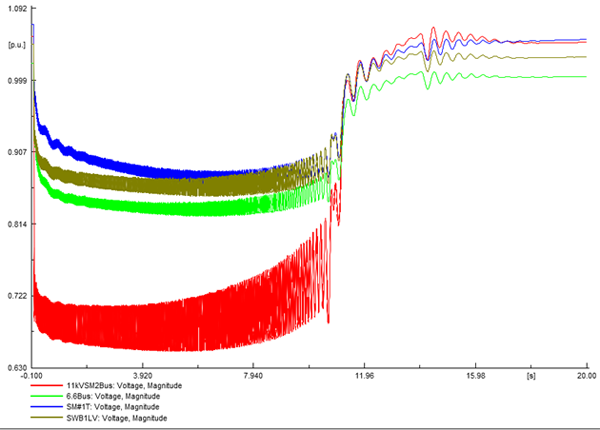Click the 0.999 y-axis tick label
The image size is (600, 430).
click(x=15, y=80)
